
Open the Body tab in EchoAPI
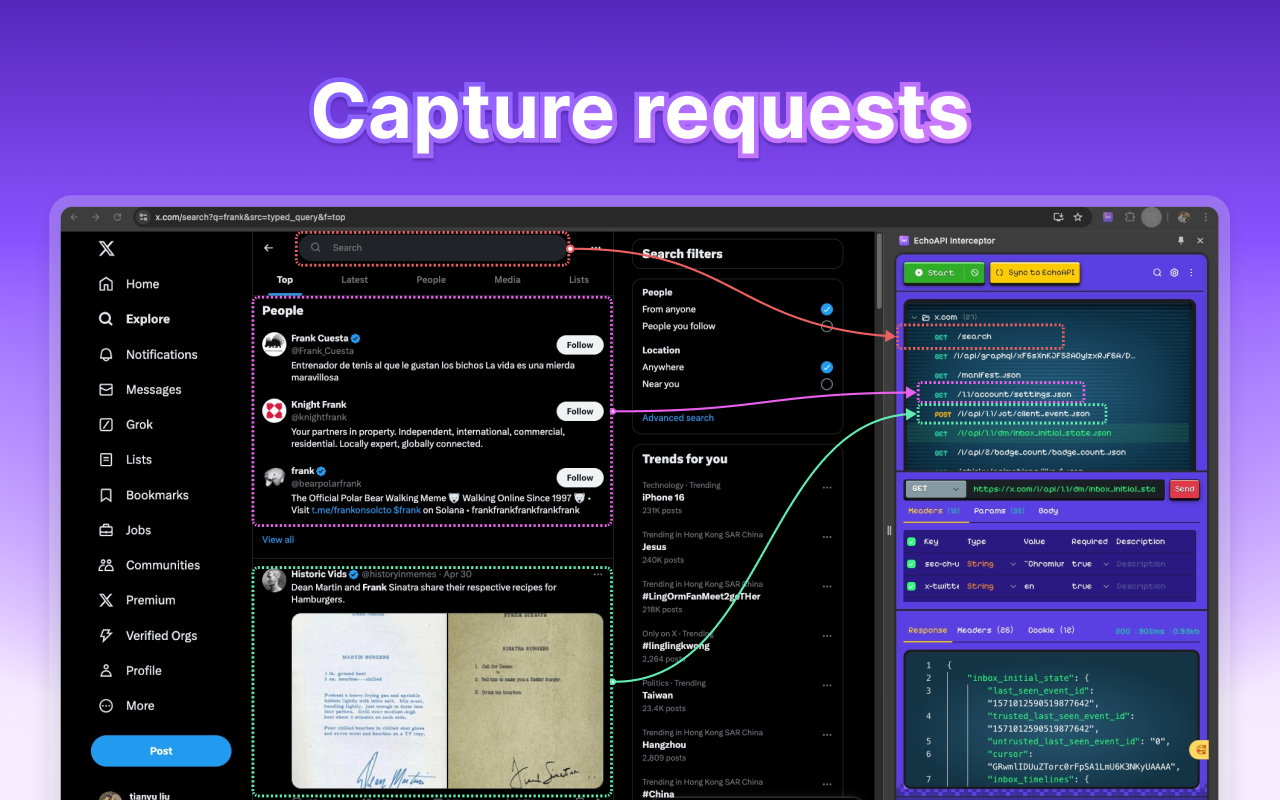click(x=1048, y=511)
